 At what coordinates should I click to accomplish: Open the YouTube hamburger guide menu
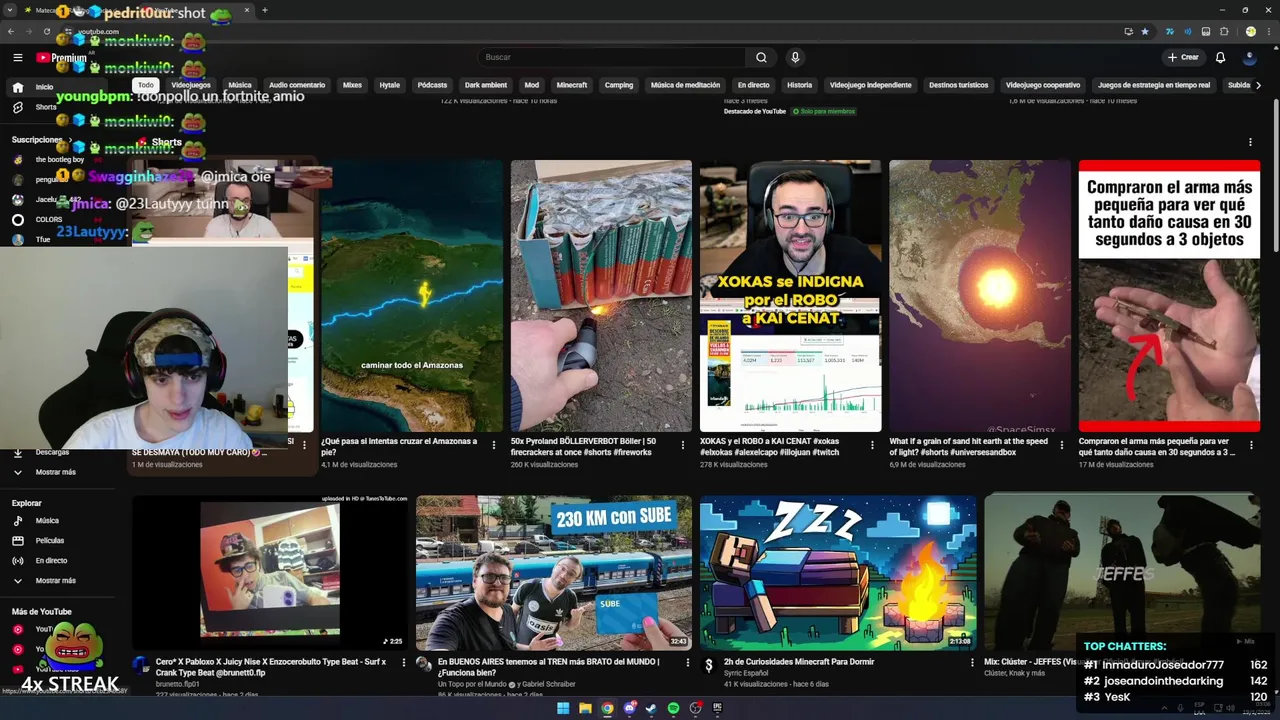point(18,58)
